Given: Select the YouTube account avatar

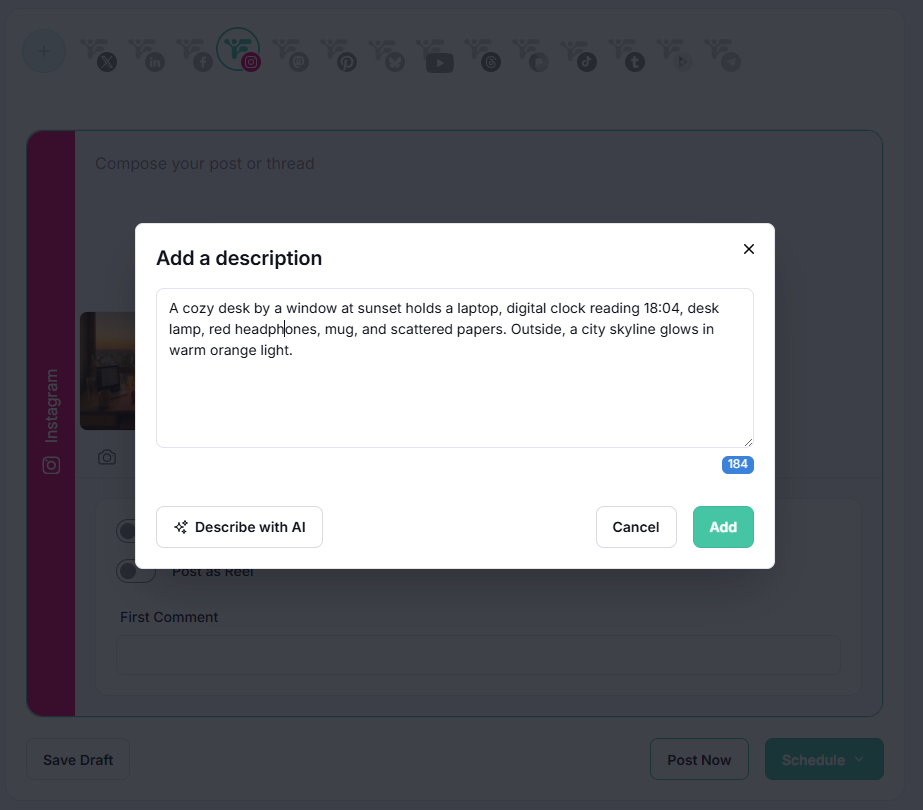Looking at the screenshot, I should [434, 54].
